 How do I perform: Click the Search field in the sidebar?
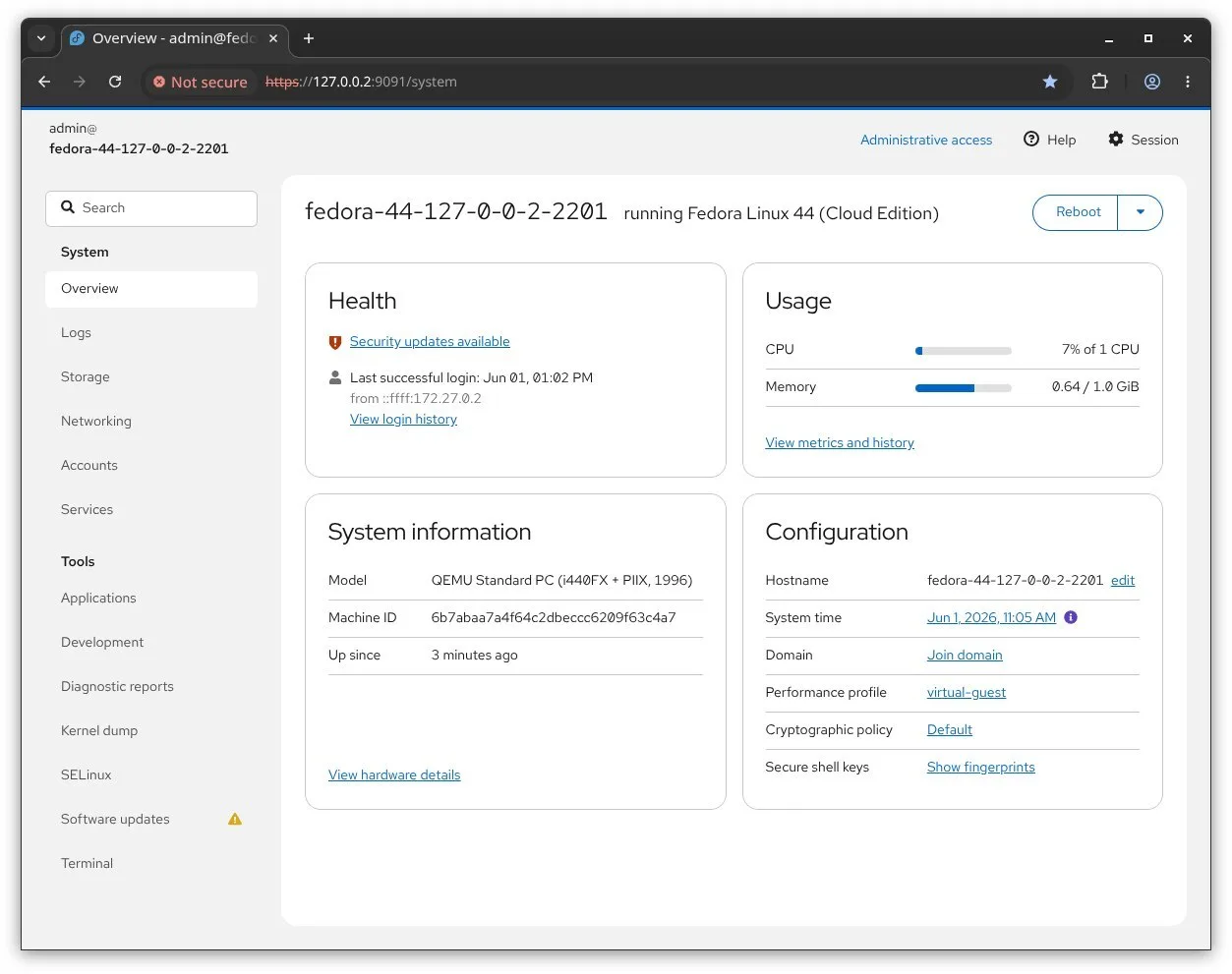point(151,208)
